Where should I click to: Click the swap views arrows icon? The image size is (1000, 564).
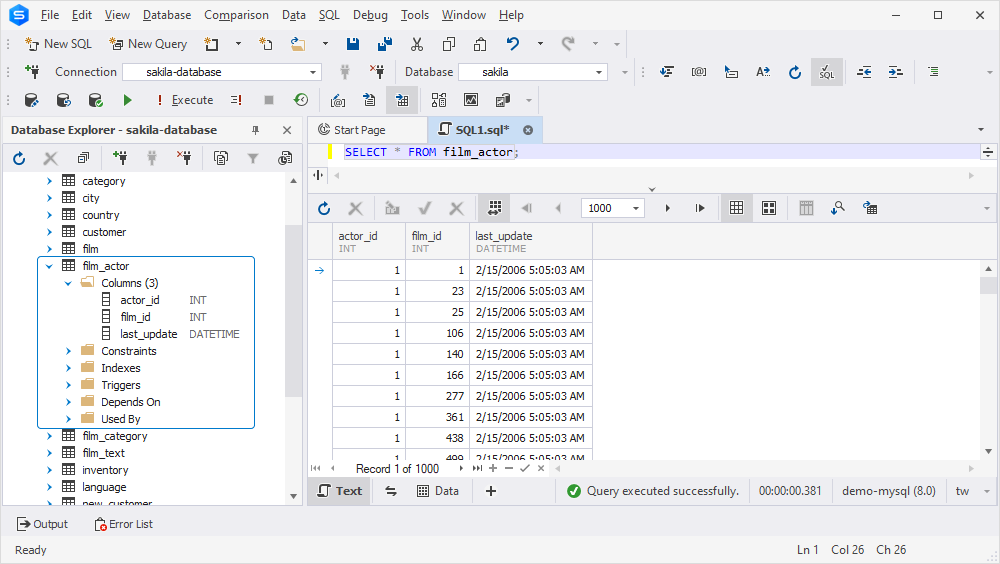click(x=391, y=491)
